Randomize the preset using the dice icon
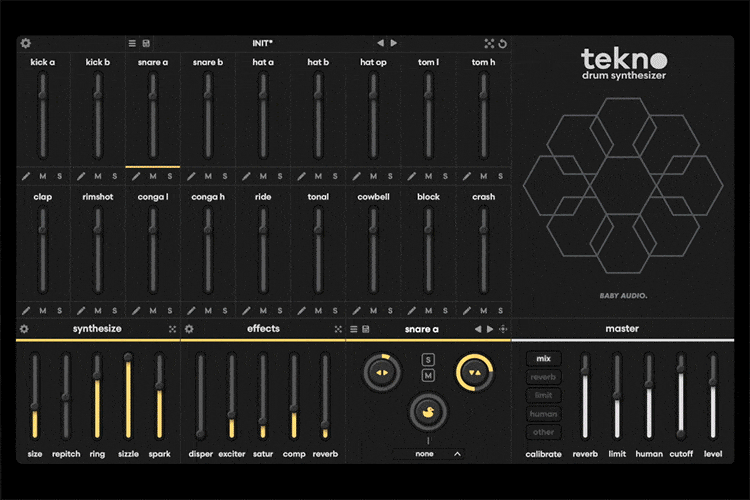 489,44
